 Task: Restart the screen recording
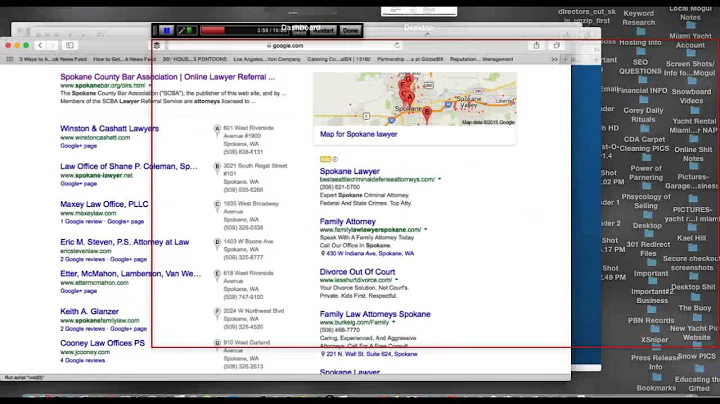click(x=323, y=31)
